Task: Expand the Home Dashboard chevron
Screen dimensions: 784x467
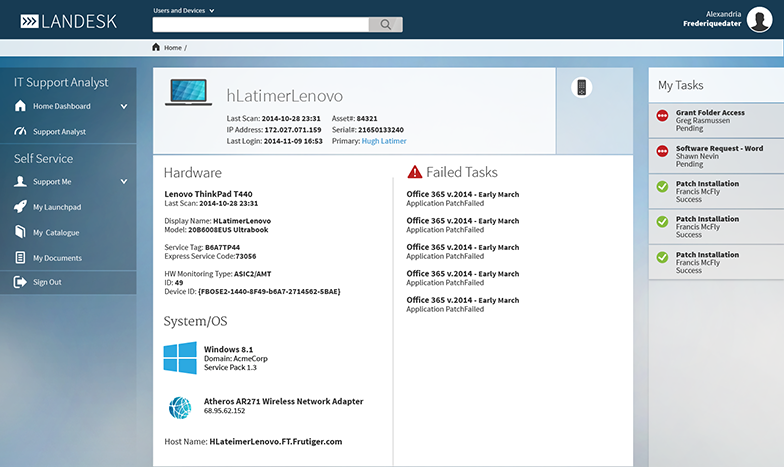Action: click(124, 106)
